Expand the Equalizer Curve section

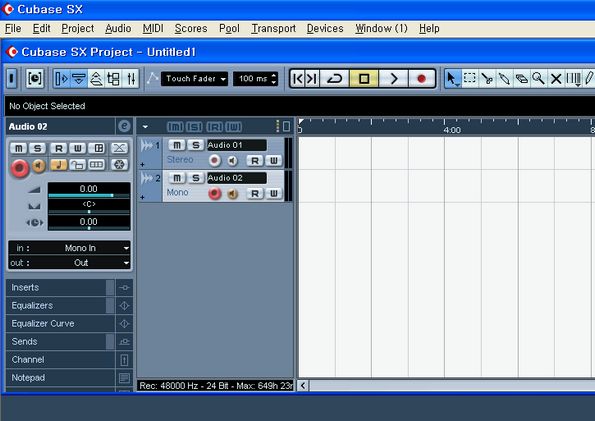[x=60, y=323]
